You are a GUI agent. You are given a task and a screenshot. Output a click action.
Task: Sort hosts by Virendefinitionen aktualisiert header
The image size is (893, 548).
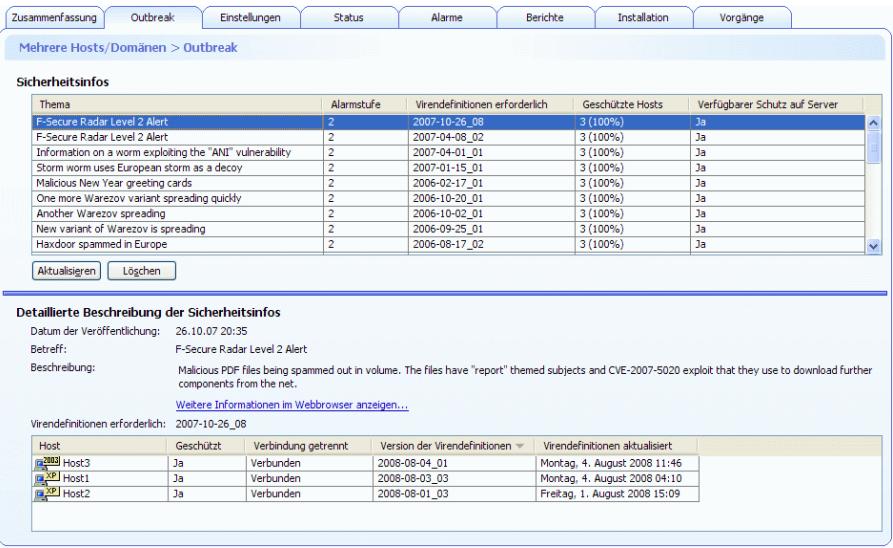[617, 446]
